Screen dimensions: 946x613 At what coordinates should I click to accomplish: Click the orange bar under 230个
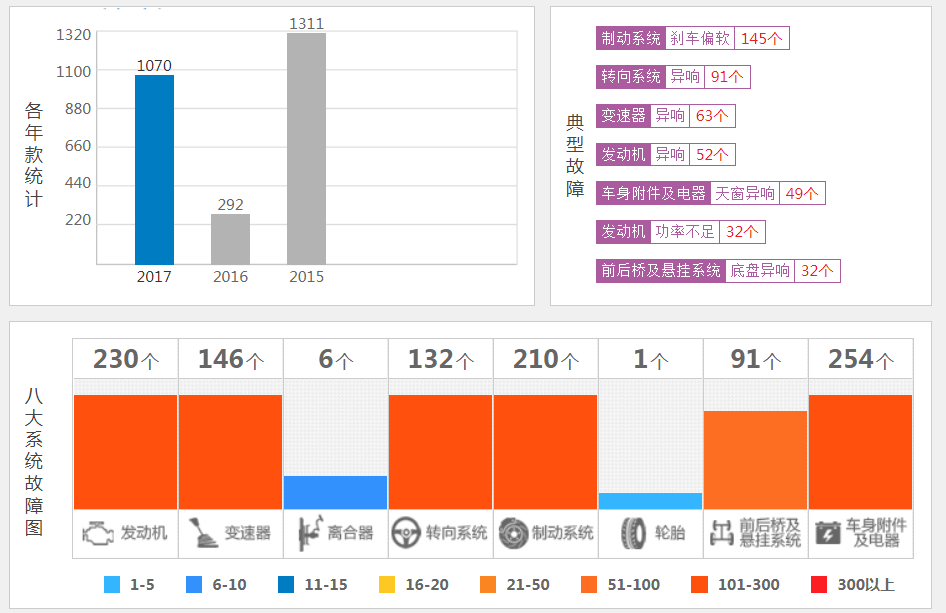click(125, 452)
